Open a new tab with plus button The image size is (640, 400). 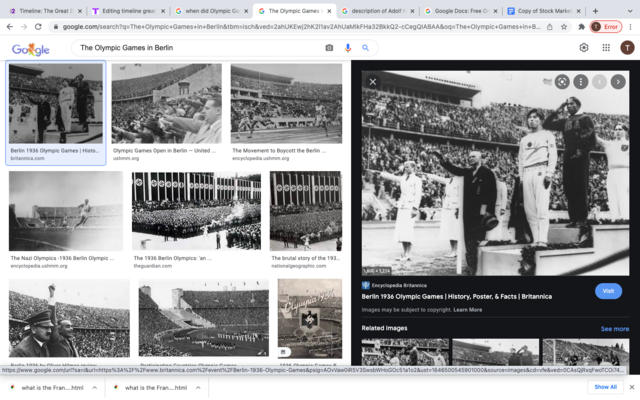pos(595,11)
